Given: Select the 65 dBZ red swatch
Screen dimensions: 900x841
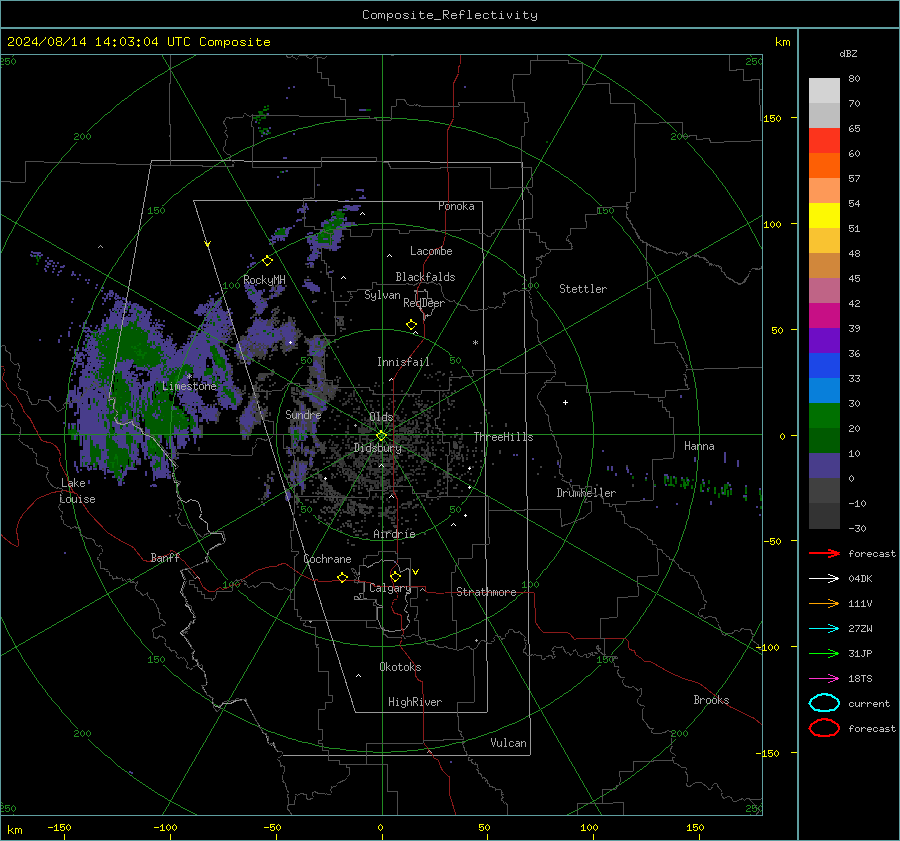Looking at the screenshot, I should tap(824, 140).
